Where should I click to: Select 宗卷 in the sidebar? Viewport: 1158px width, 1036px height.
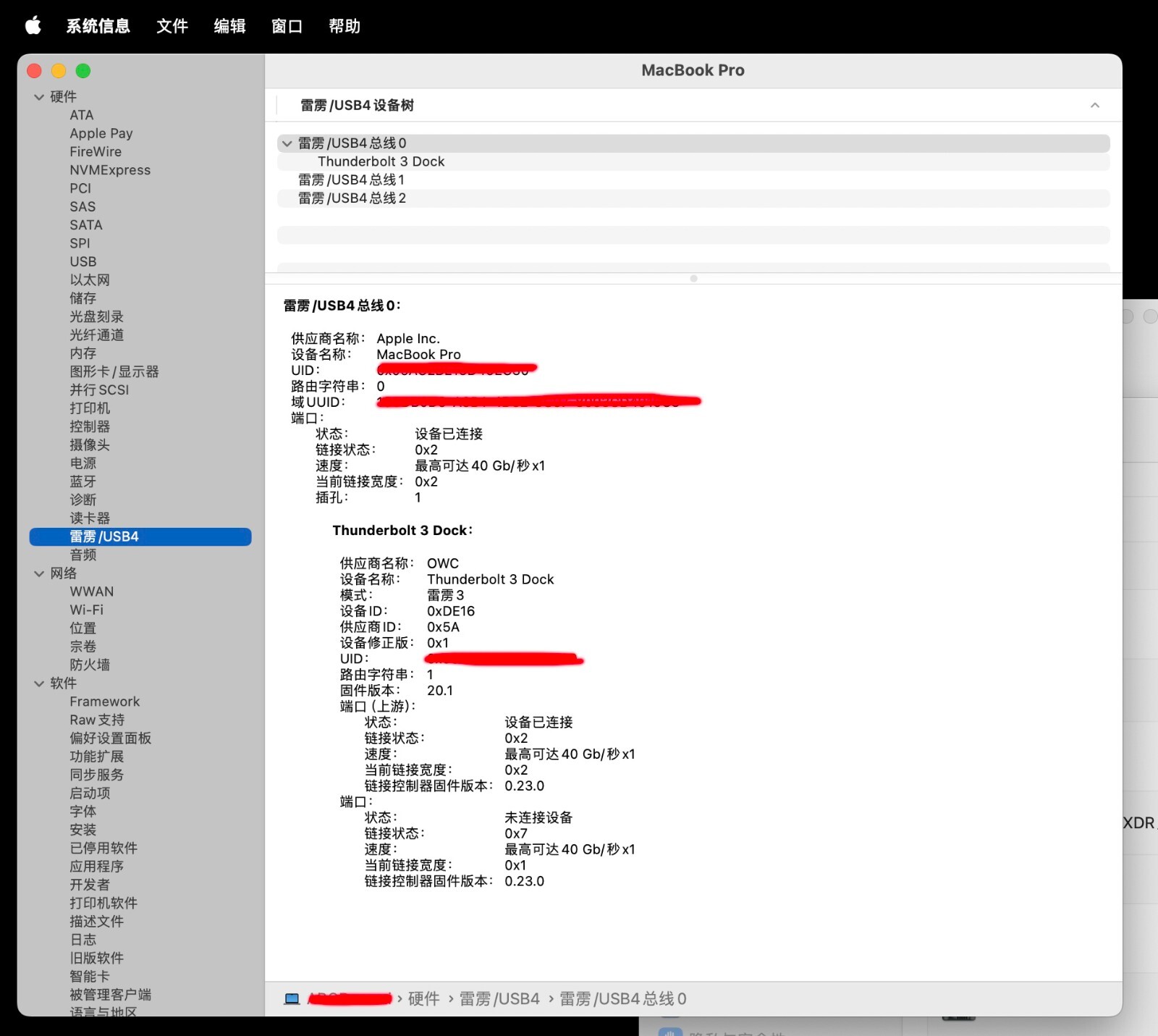coord(83,647)
